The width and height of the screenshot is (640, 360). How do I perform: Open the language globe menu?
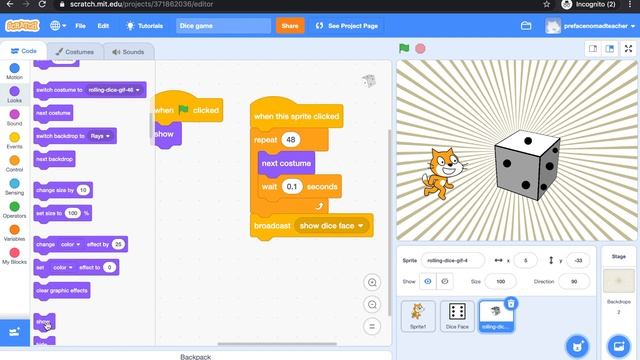coord(58,26)
